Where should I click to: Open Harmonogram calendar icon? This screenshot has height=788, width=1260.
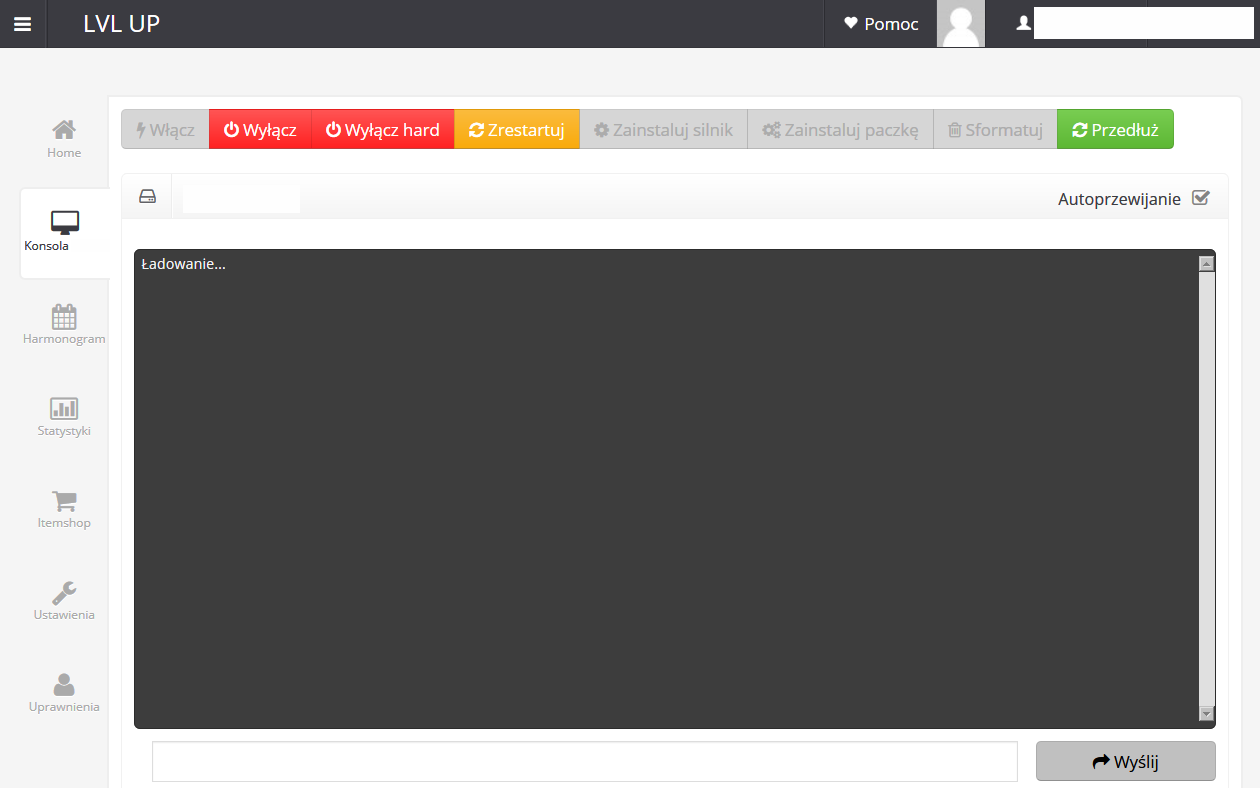64,317
